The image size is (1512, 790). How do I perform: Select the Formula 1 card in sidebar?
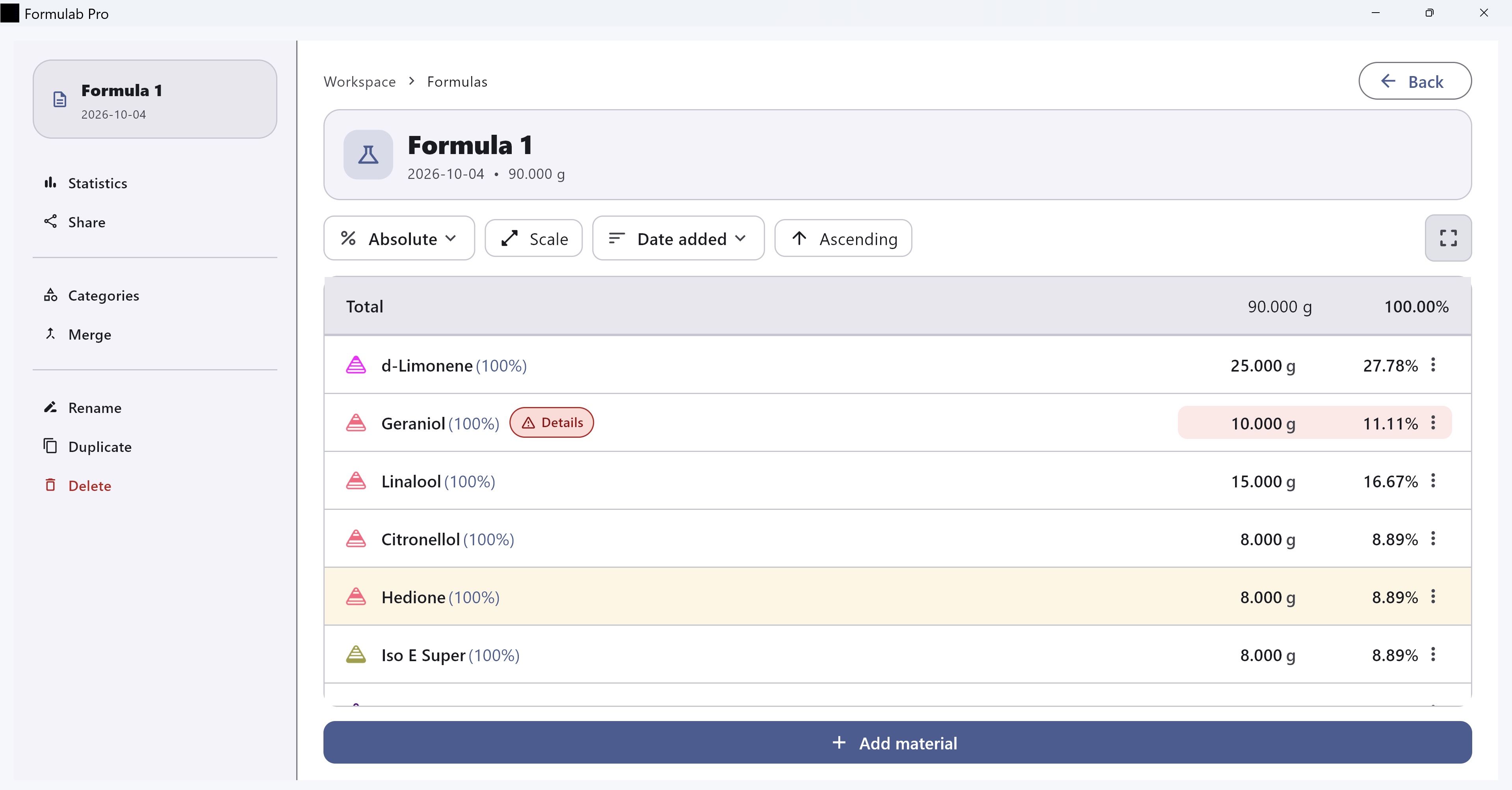click(155, 99)
